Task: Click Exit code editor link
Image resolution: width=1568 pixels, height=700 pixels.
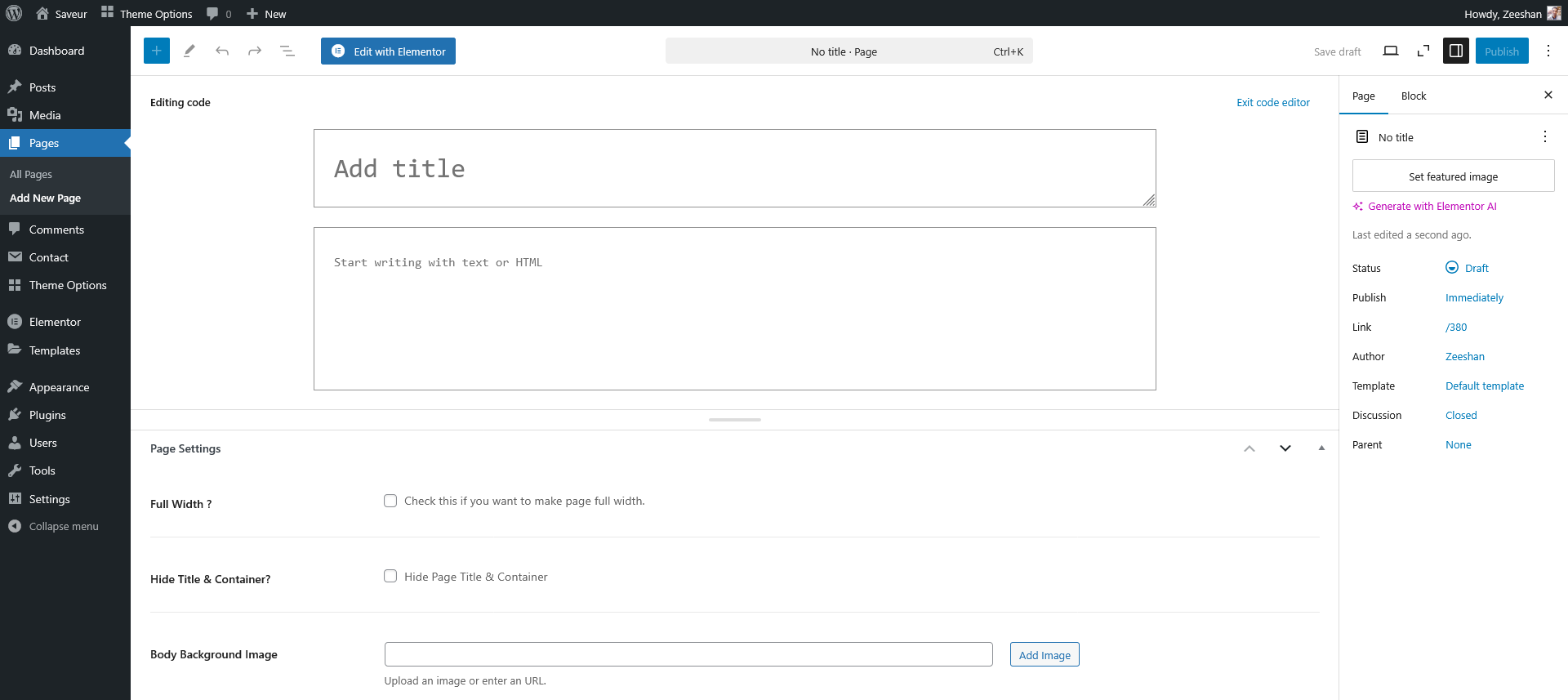Action: [1272, 102]
